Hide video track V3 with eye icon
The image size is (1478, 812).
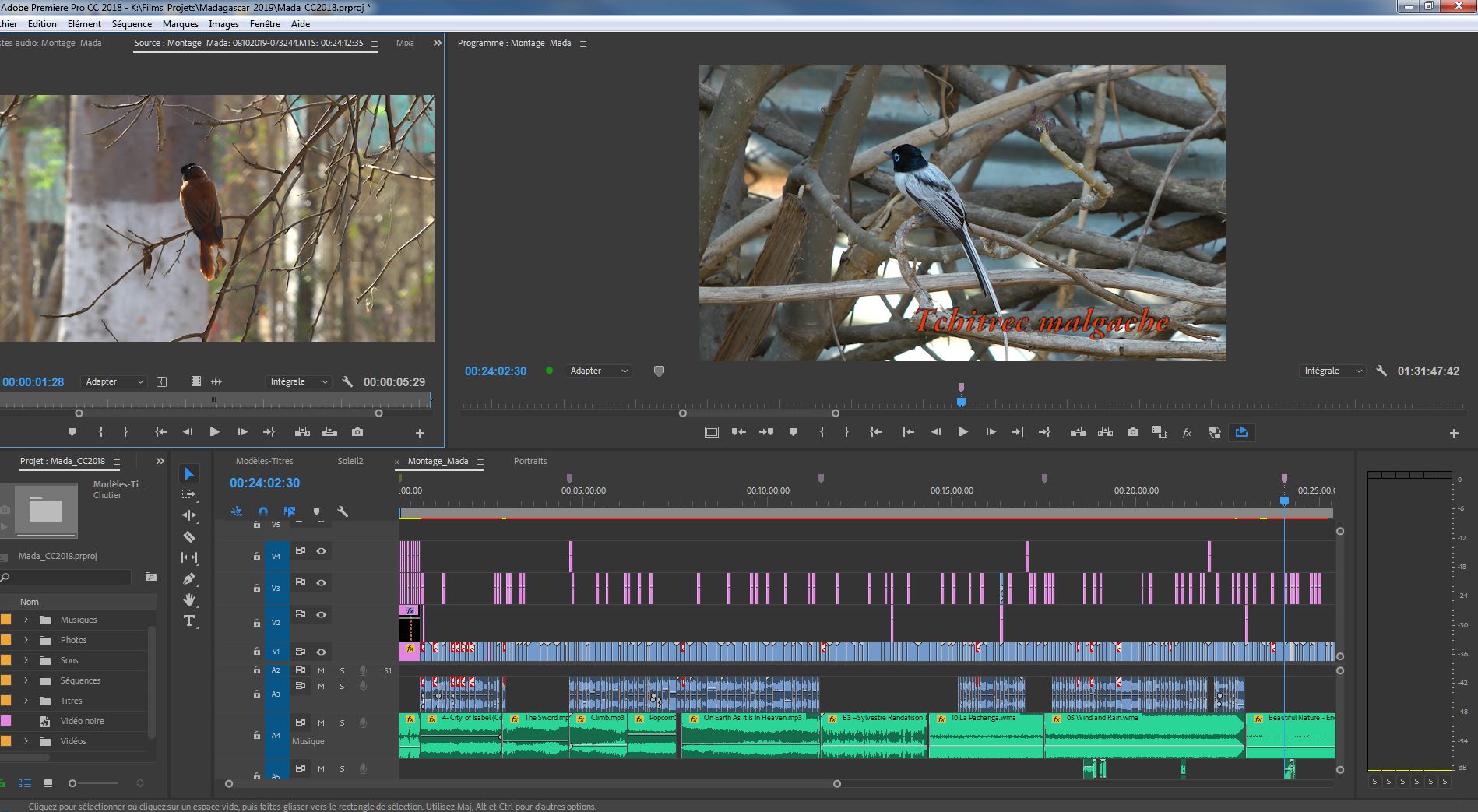click(321, 582)
